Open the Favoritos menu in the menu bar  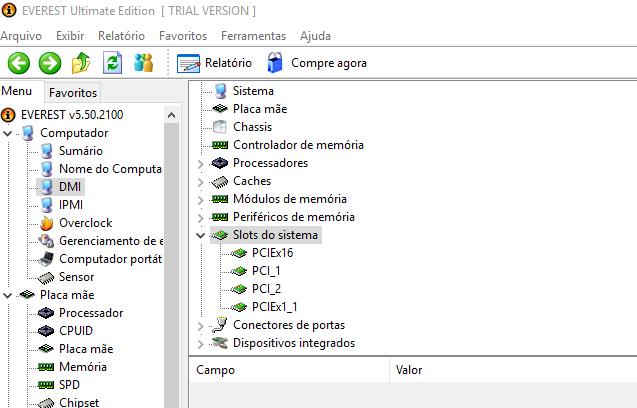[183, 36]
